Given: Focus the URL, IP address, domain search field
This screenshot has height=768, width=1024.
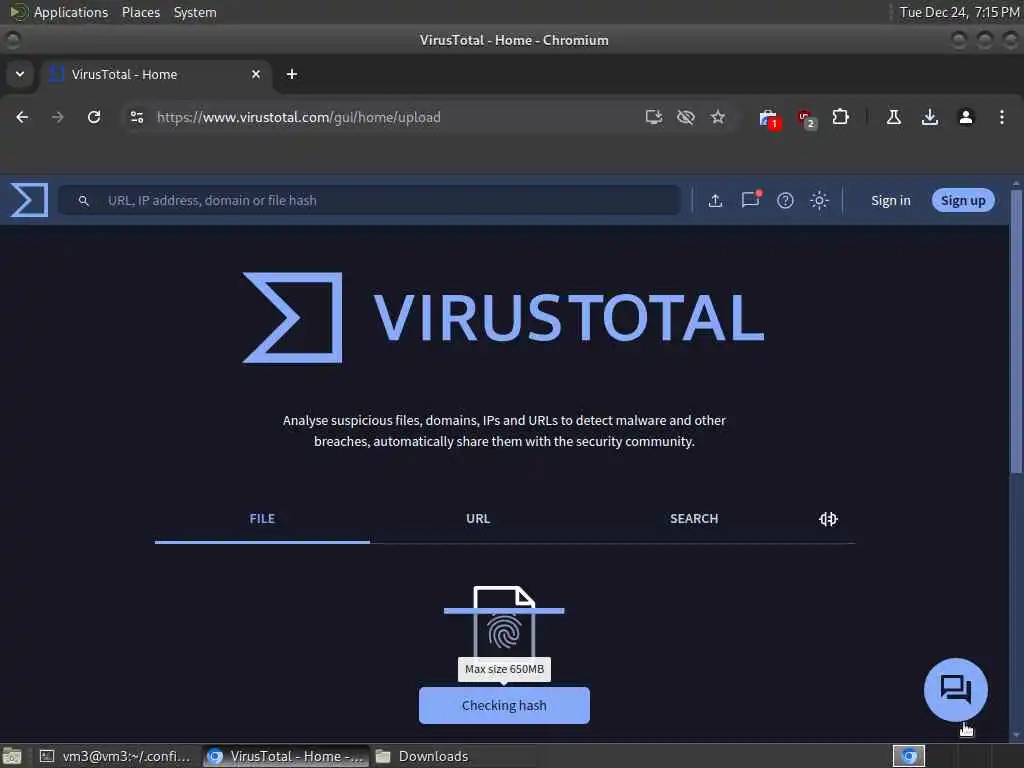Looking at the screenshot, I should tap(369, 200).
